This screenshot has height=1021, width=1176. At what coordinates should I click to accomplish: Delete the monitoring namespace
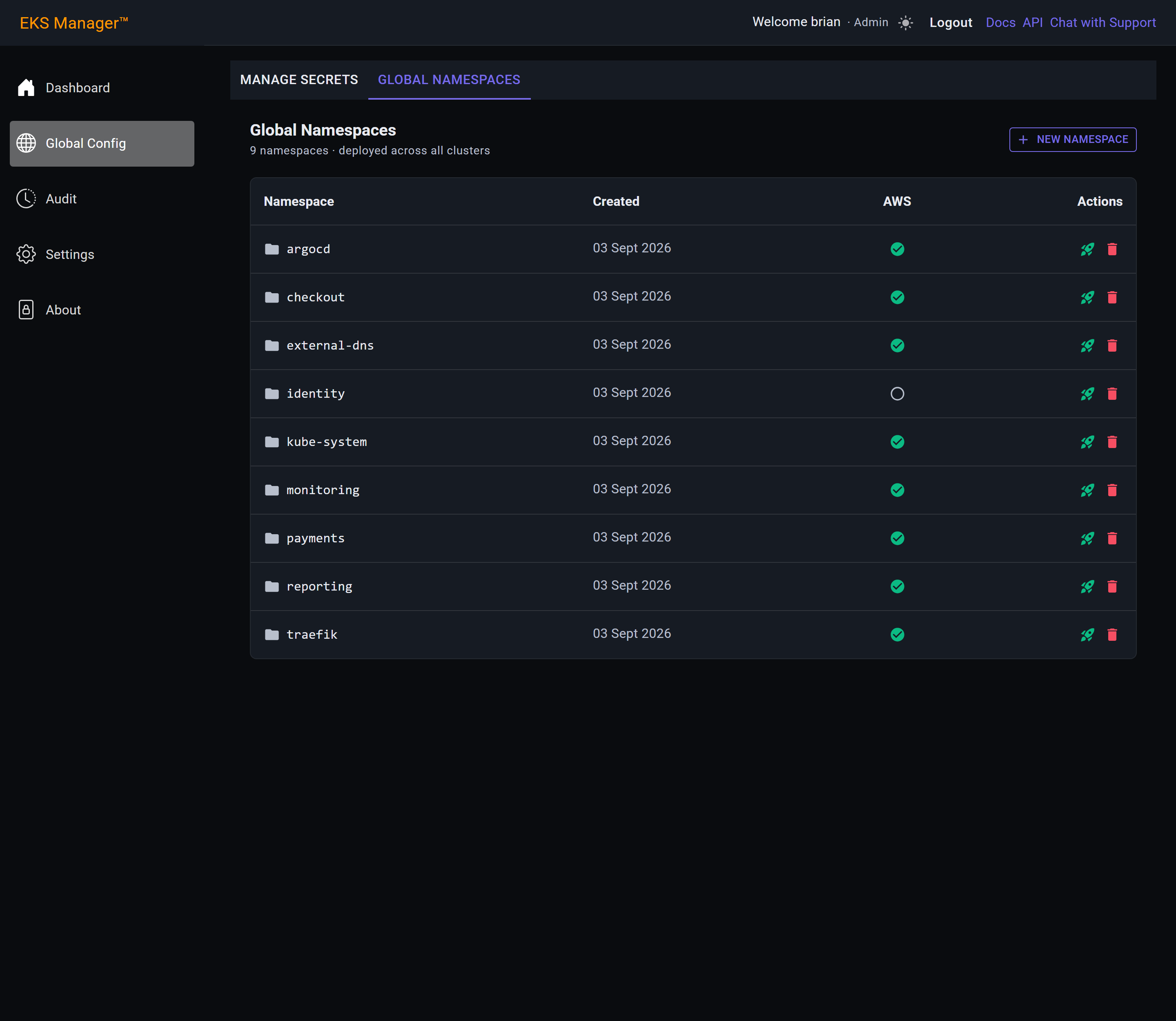pyautogui.click(x=1112, y=490)
